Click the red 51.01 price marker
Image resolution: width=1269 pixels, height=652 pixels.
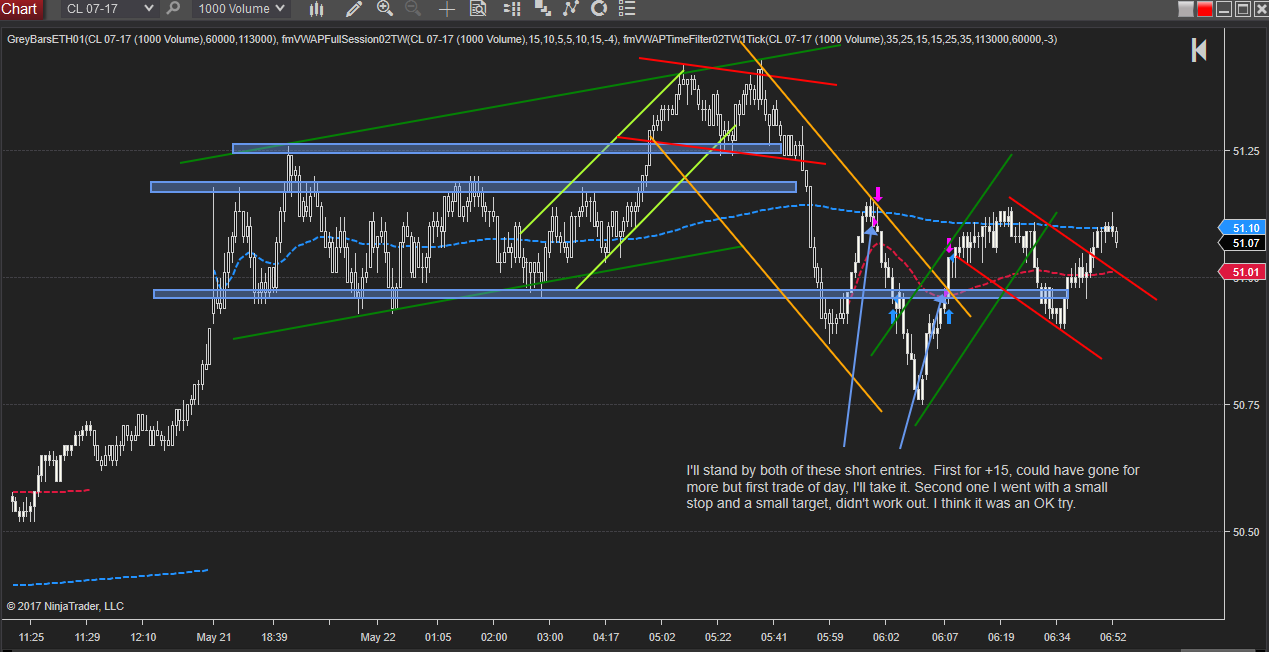(x=1241, y=272)
